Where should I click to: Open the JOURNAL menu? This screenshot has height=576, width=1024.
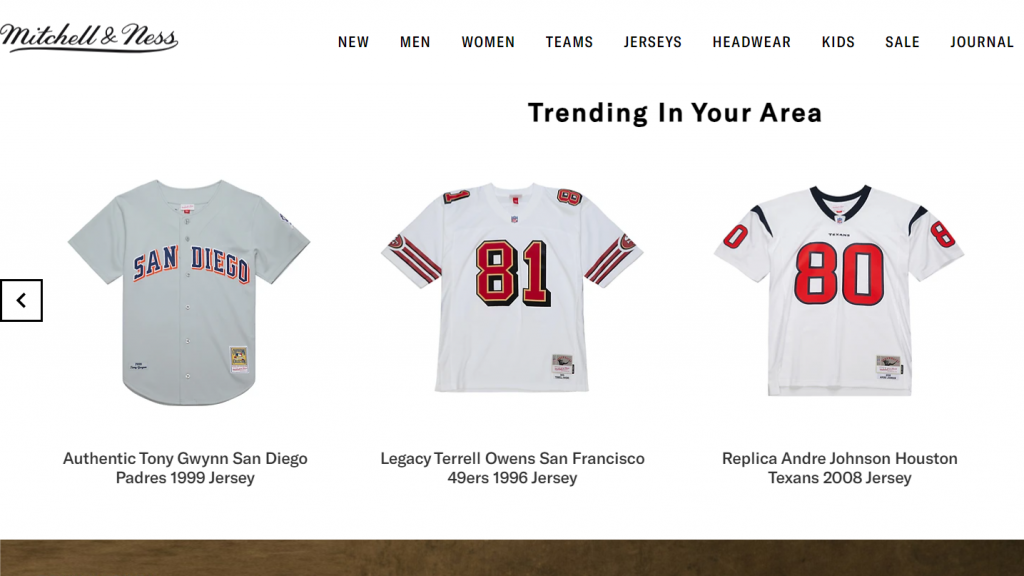tap(982, 42)
